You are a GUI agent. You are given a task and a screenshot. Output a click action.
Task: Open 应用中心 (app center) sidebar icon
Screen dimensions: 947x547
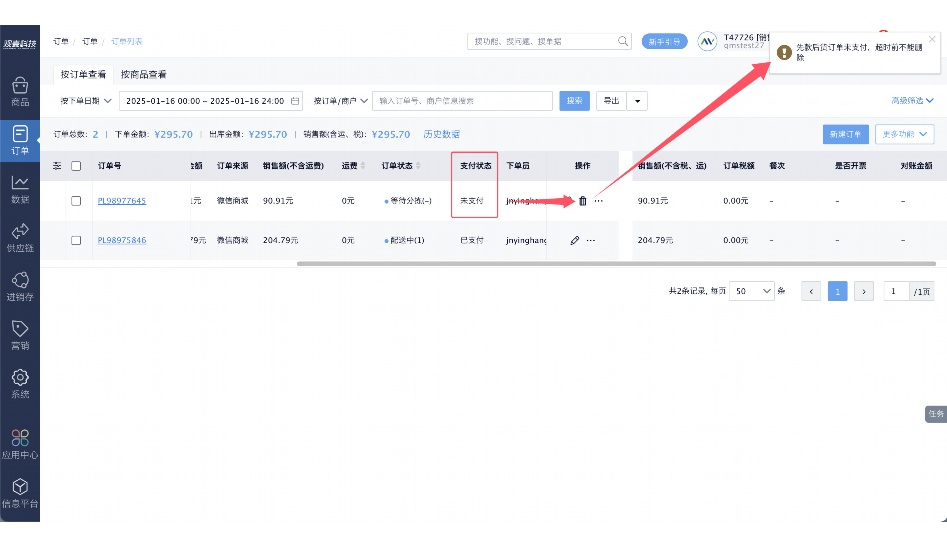click(x=20, y=440)
